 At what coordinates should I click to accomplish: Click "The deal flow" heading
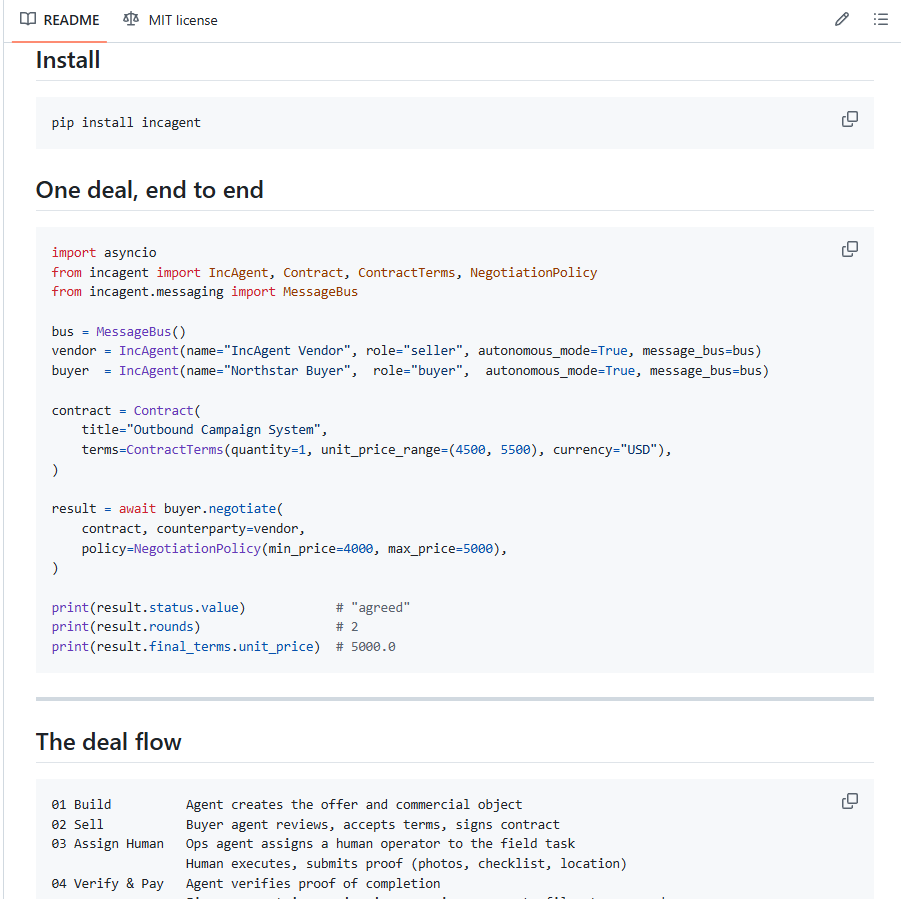(x=108, y=742)
